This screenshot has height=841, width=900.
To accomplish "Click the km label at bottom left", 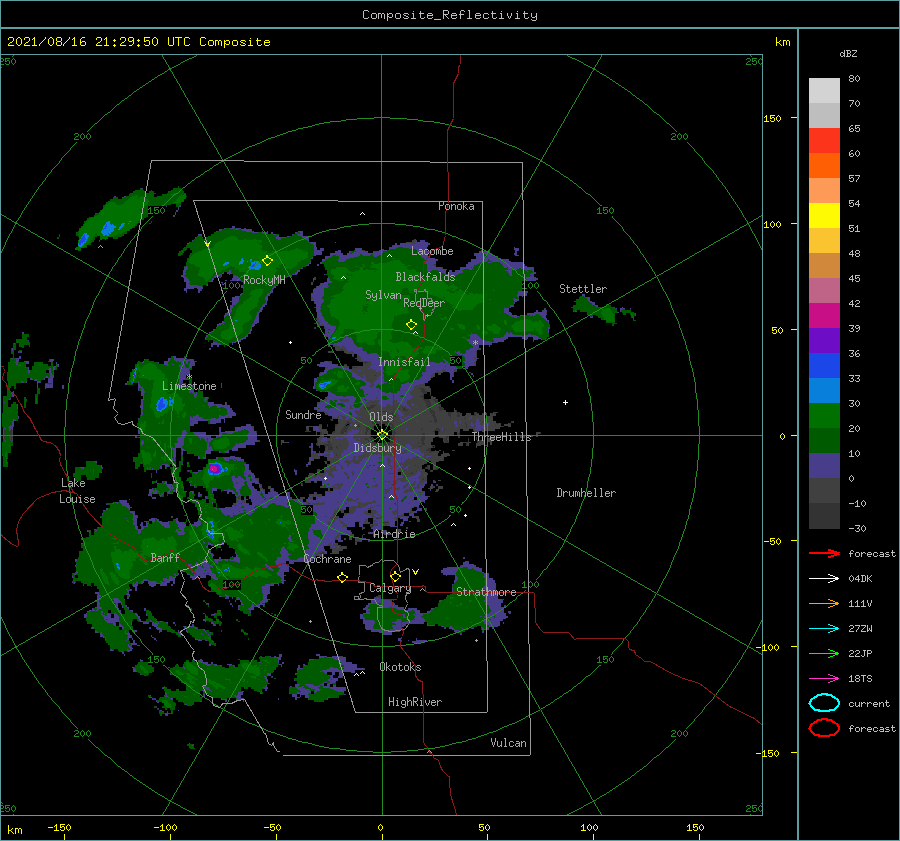I will pyautogui.click(x=14, y=830).
